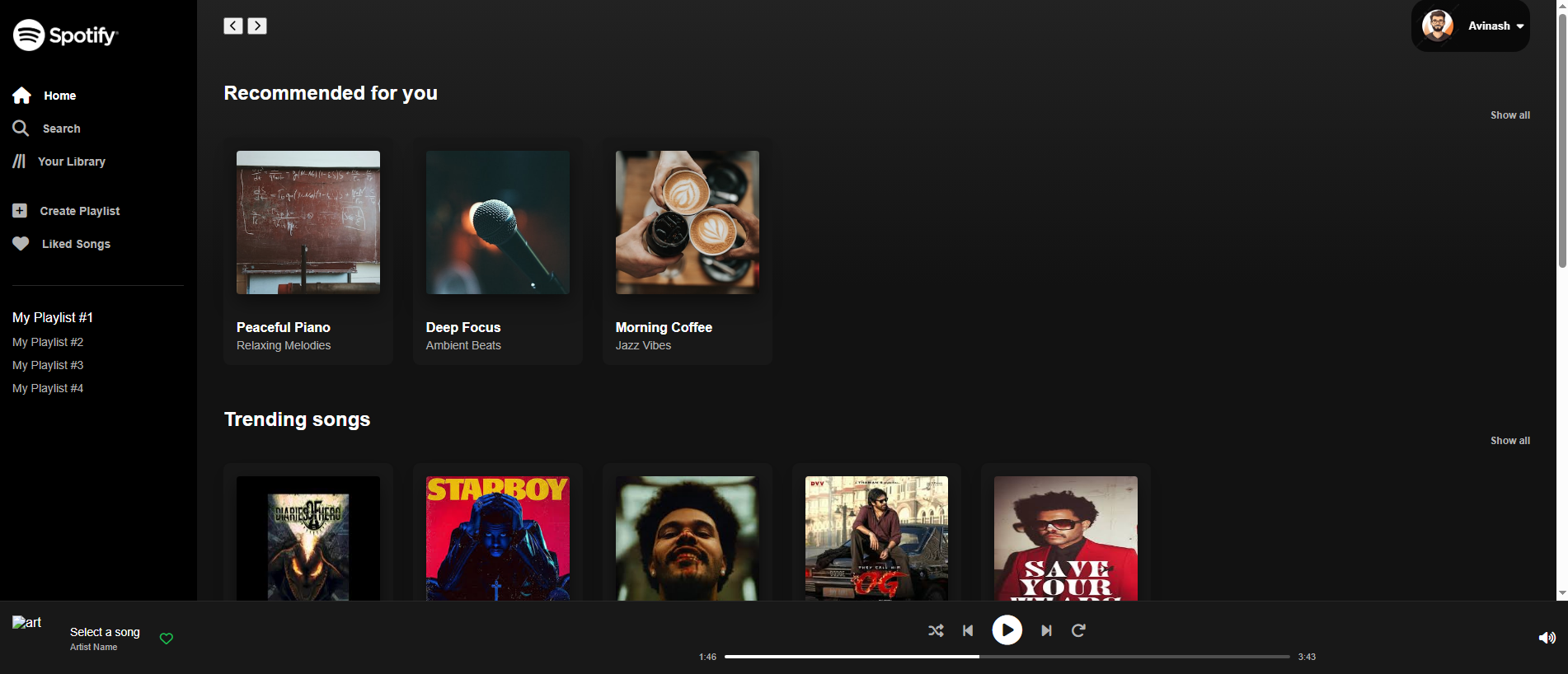Click the Your Library icon
Image resolution: width=1568 pixels, height=674 pixels.
[19, 161]
